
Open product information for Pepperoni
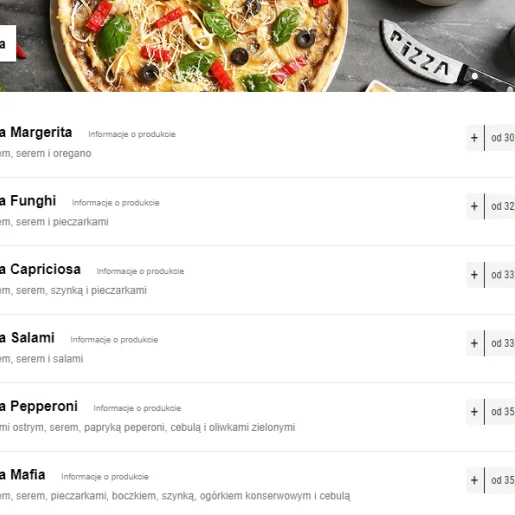click(x=137, y=408)
